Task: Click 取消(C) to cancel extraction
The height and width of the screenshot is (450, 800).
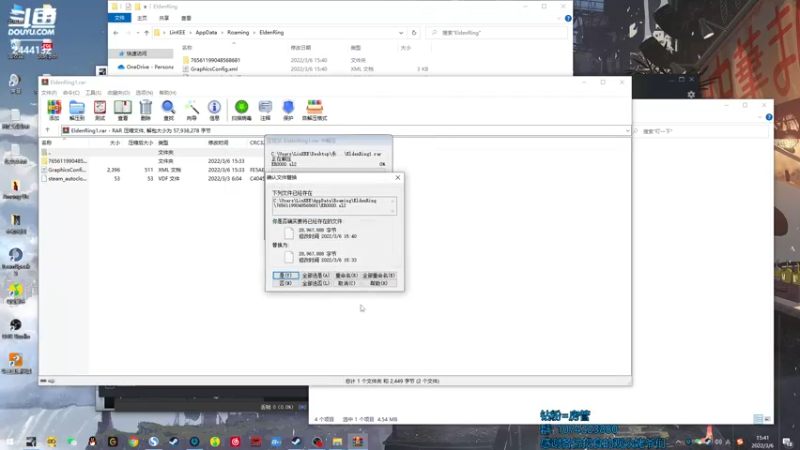Action: coord(346,283)
